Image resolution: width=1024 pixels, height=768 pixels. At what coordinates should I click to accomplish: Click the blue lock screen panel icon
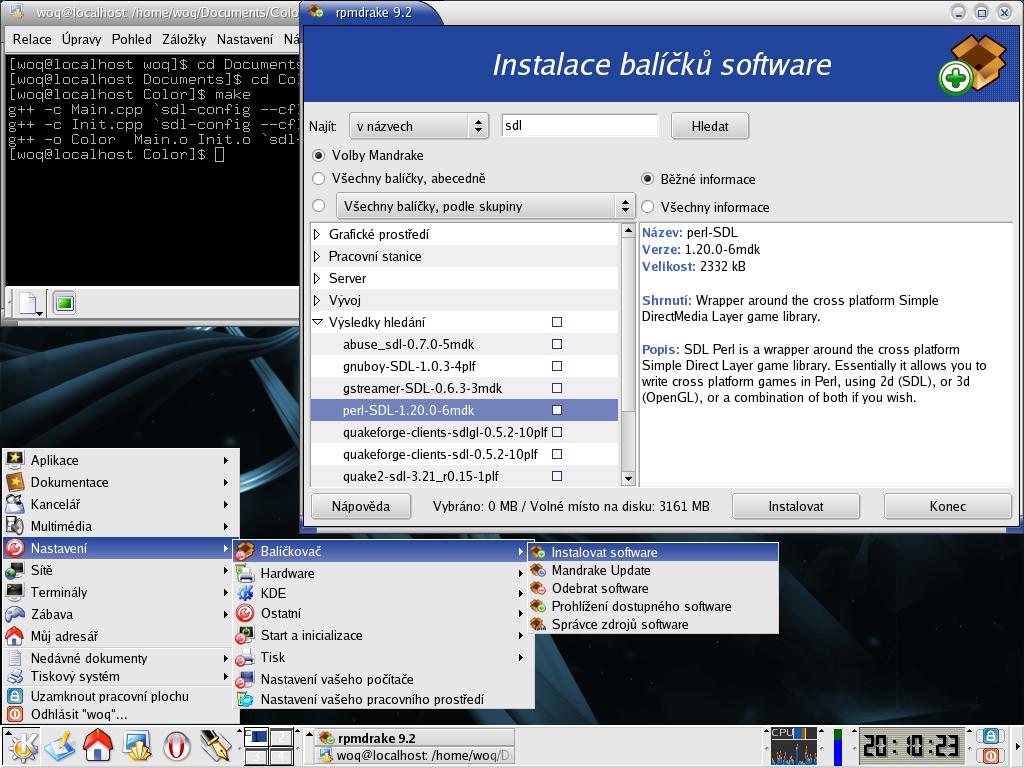pyautogui.click(x=991, y=737)
